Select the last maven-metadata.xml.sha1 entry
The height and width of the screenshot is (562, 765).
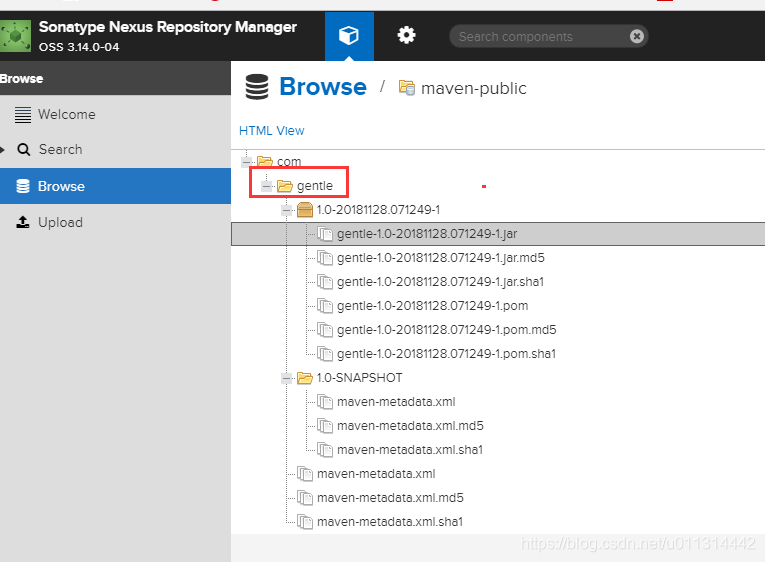click(389, 522)
